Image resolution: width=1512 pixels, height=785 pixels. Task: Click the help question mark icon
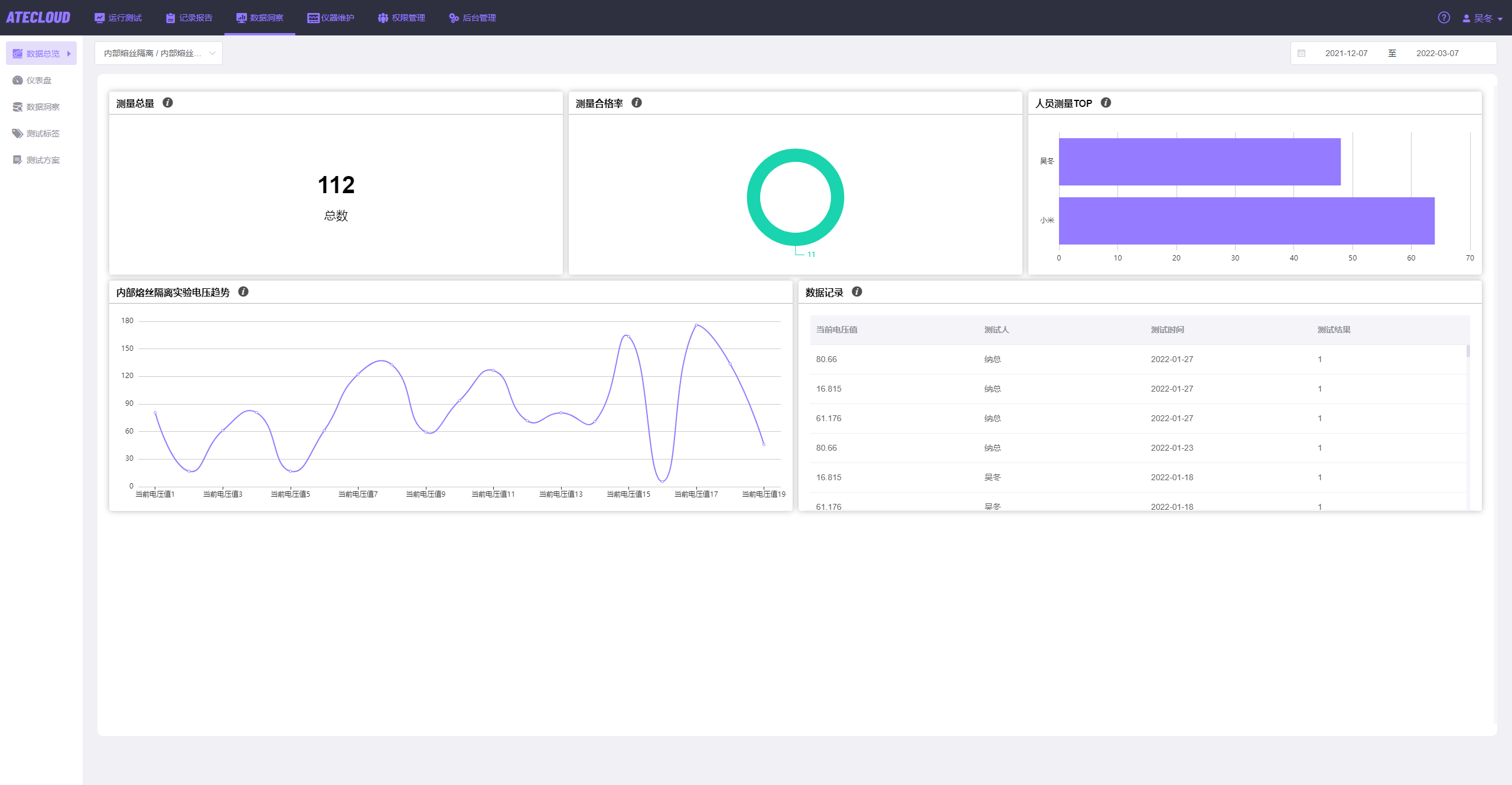click(1443, 18)
